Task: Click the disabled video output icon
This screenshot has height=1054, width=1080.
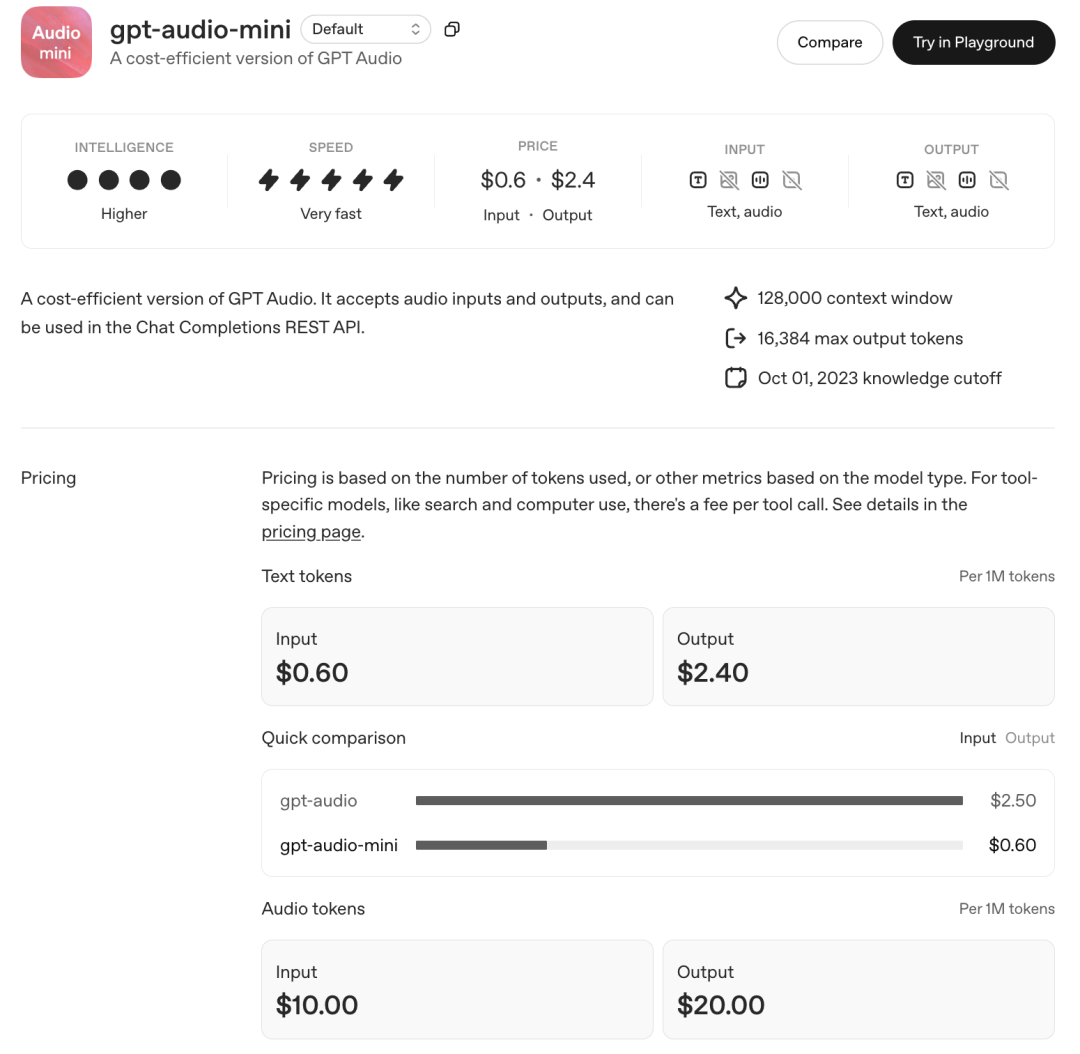Action: (998, 180)
